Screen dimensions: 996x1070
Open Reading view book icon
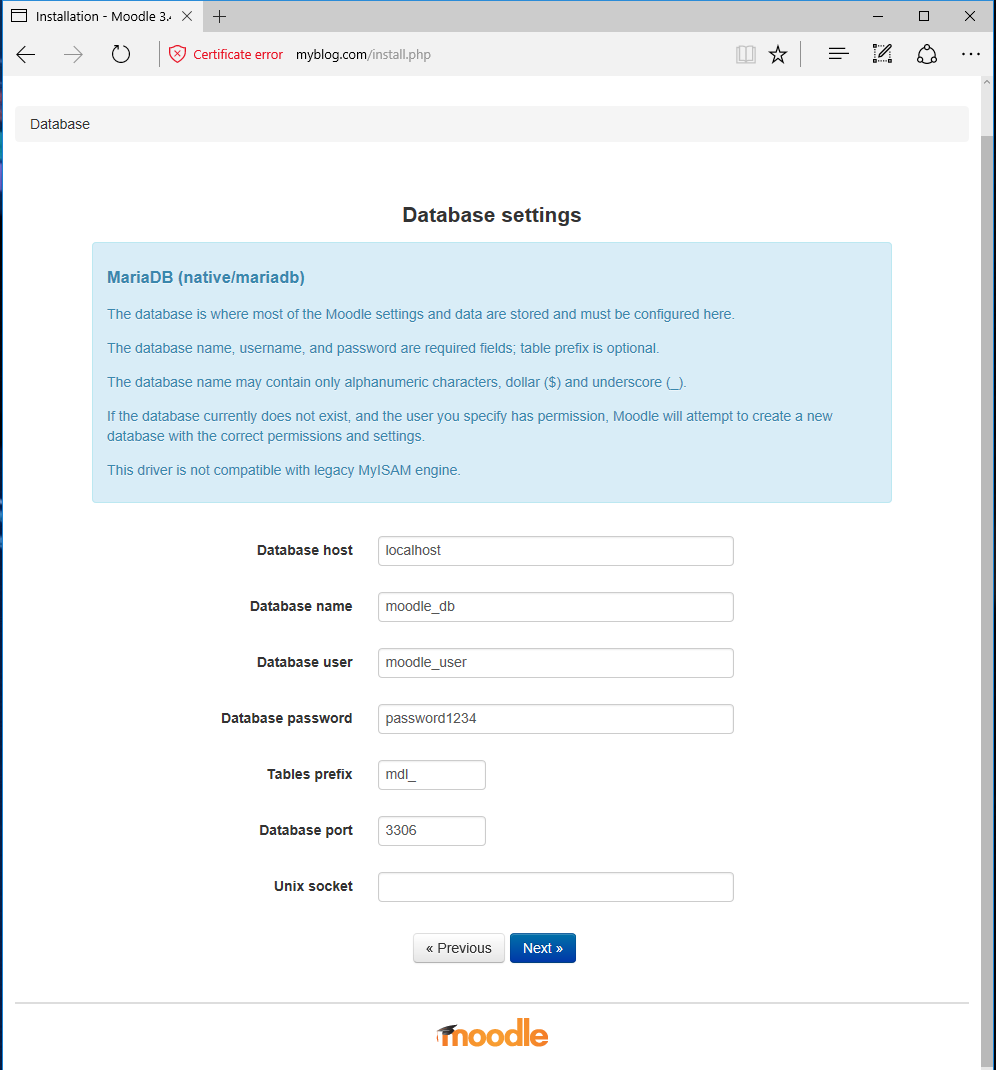[746, 54]
